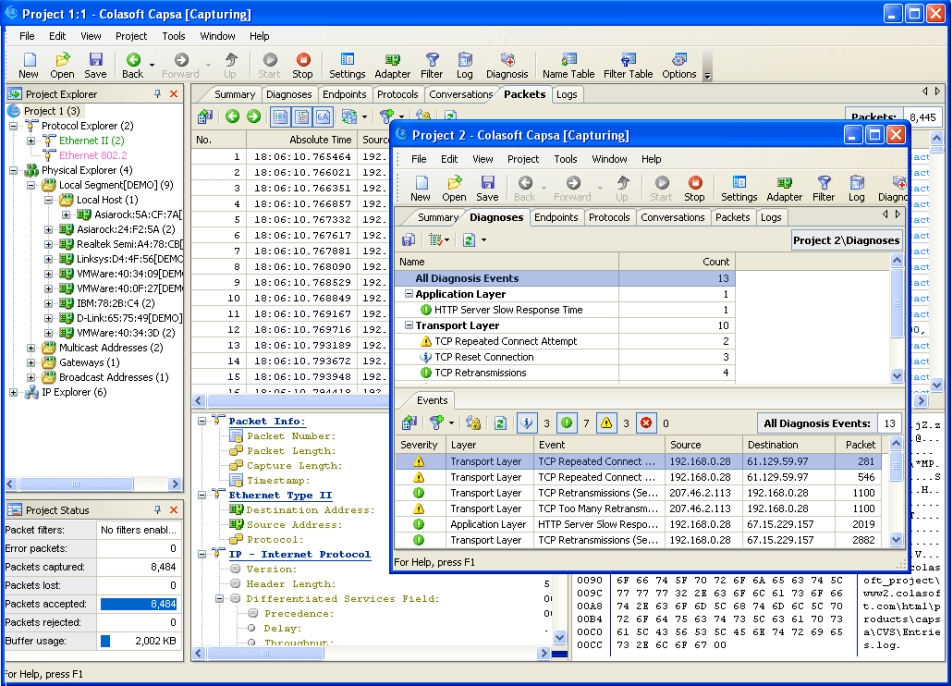Expand the IP Explorer tree node
The height and width of the screenshot is (686, 952).
tap(14, 393)
